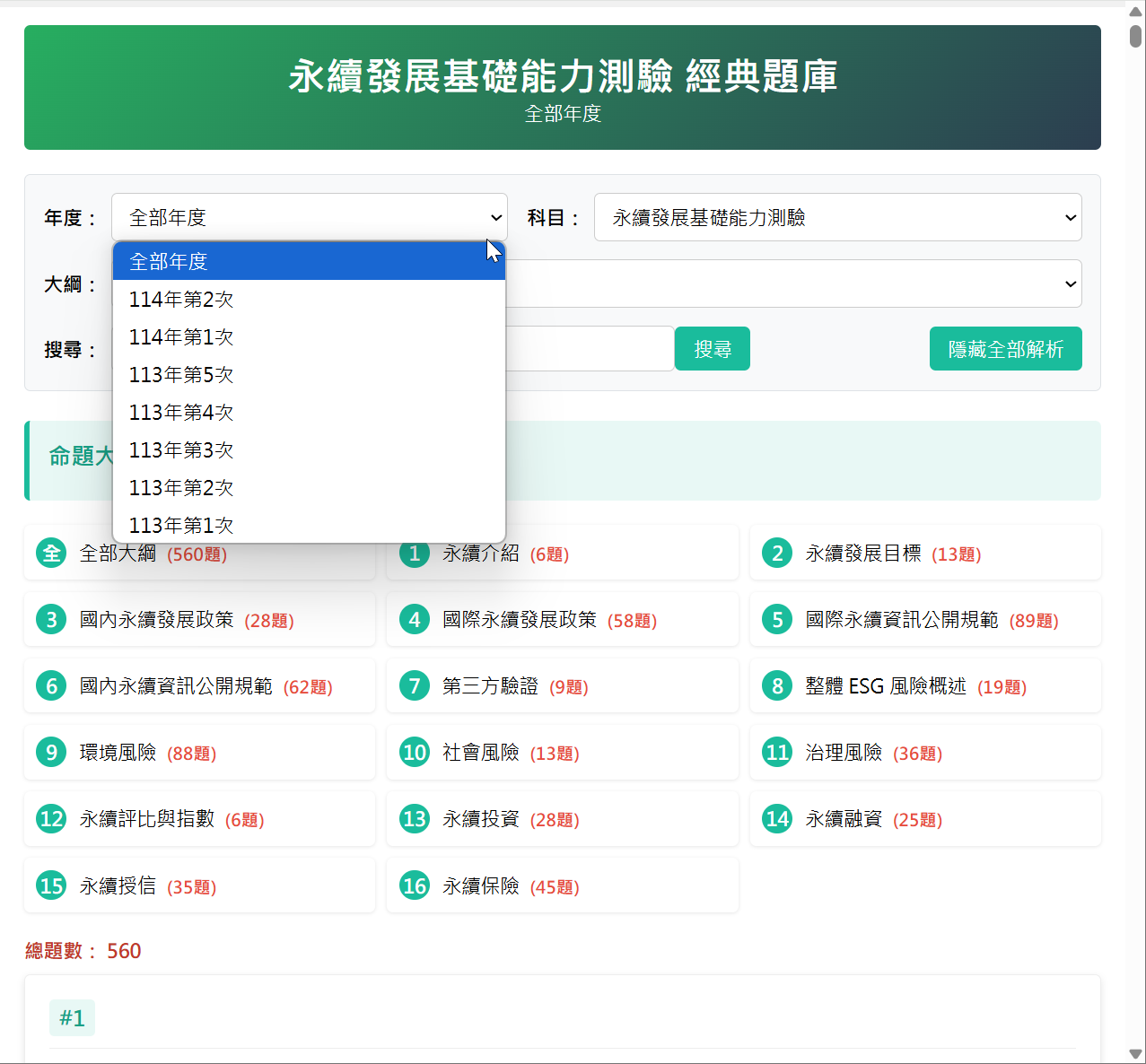Image resolution: width=1146 pixels, height=1064 pixels.
Task: Click the 全 icon for all outlines
Action: click(x=51, y=554)
